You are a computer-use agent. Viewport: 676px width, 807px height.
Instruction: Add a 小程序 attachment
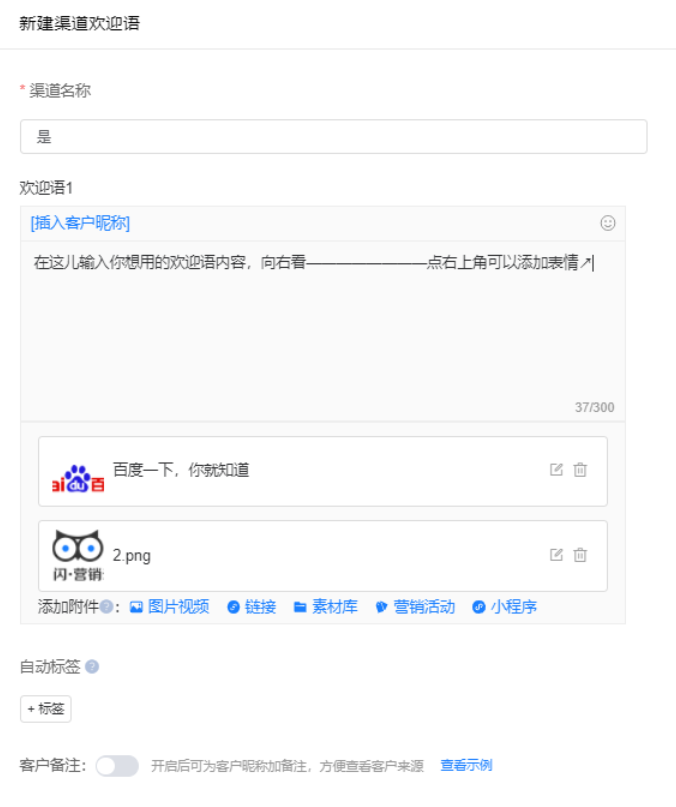pos(505,607)
